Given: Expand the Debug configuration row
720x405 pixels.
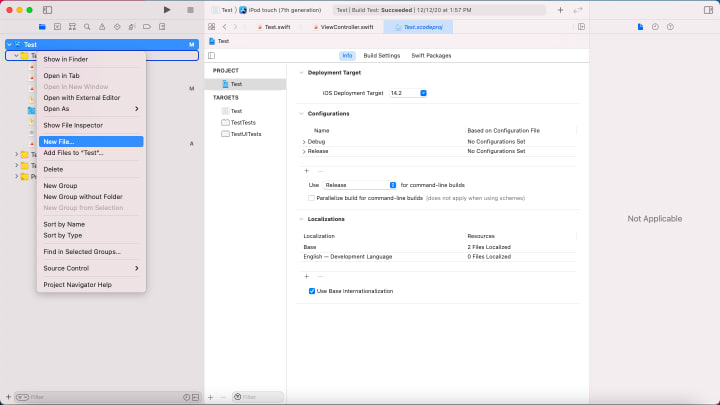Looking at the screenshot, I should coord(304,142).
